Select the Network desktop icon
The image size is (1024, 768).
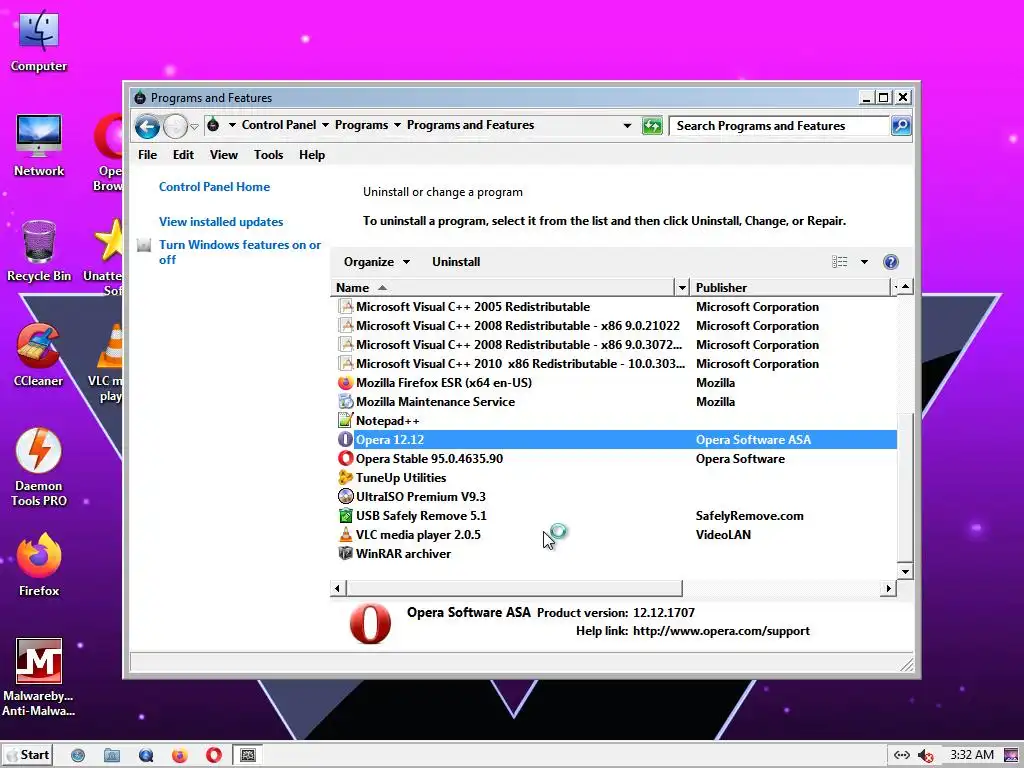(39, 146)
